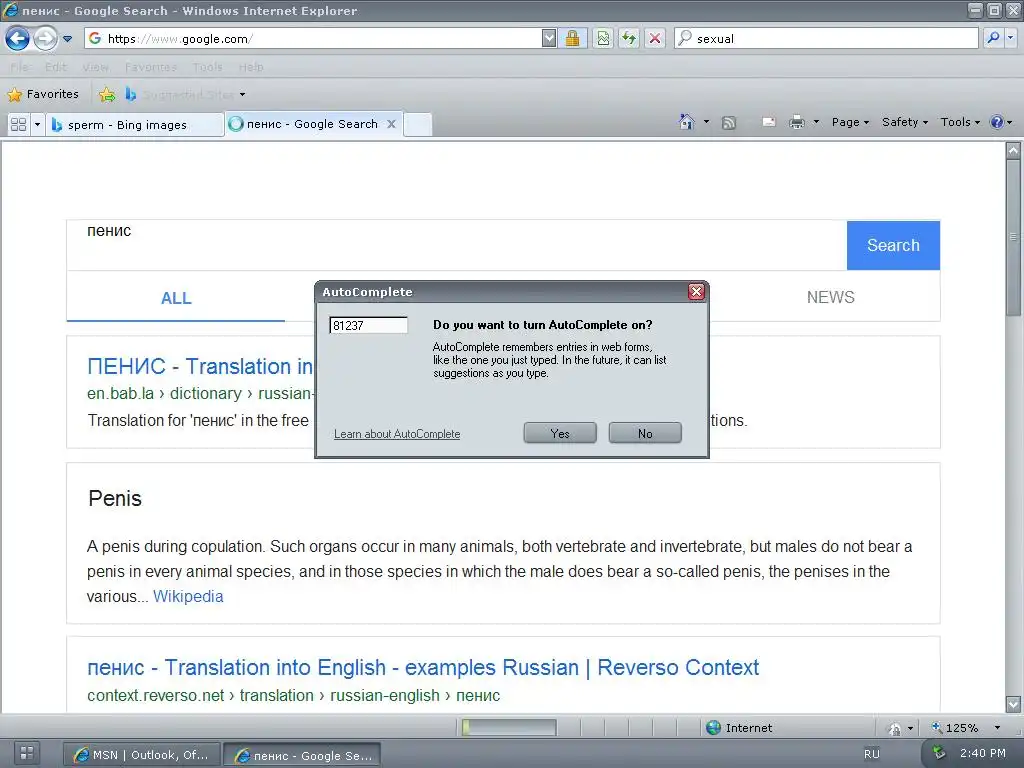Open the Safety command menu

tap(904, 122)
